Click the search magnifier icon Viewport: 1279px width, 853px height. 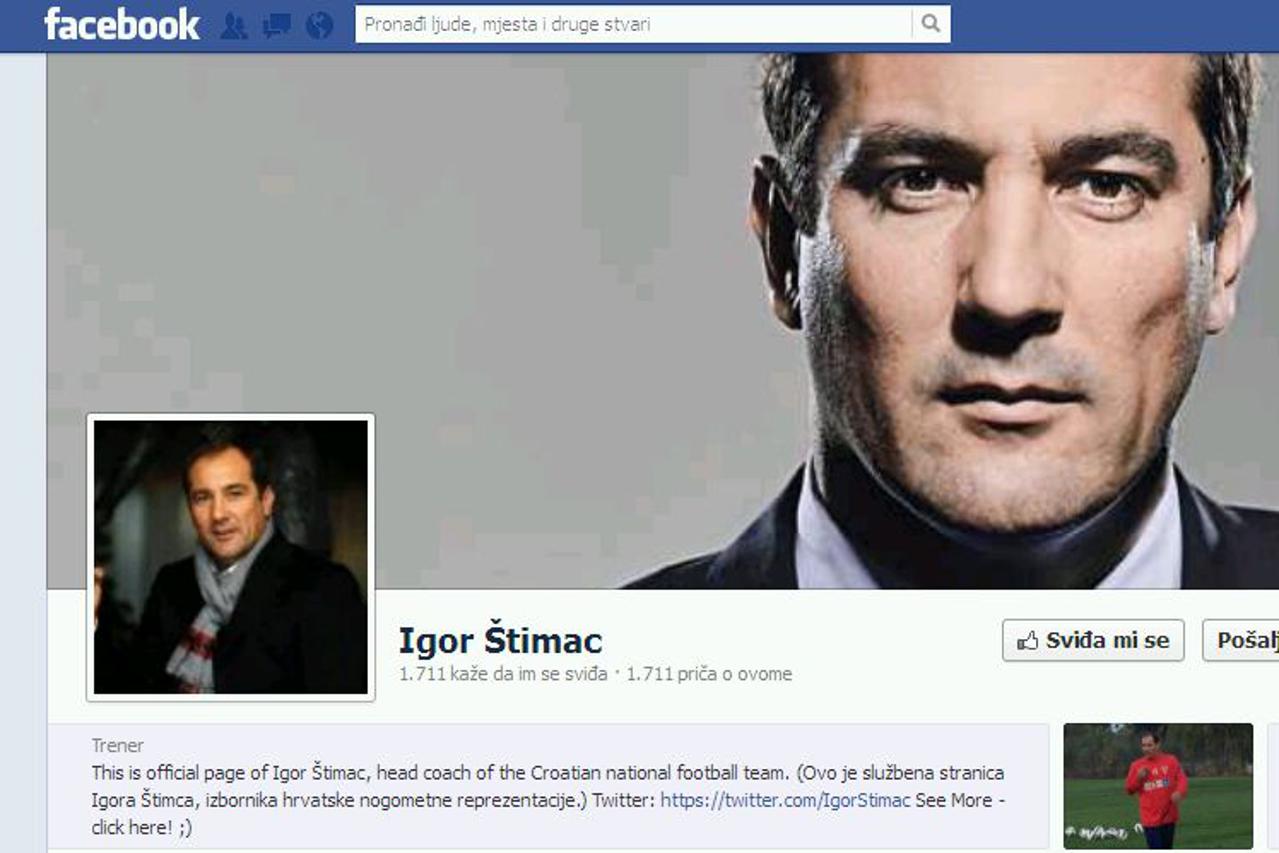(x=929, y=24)
